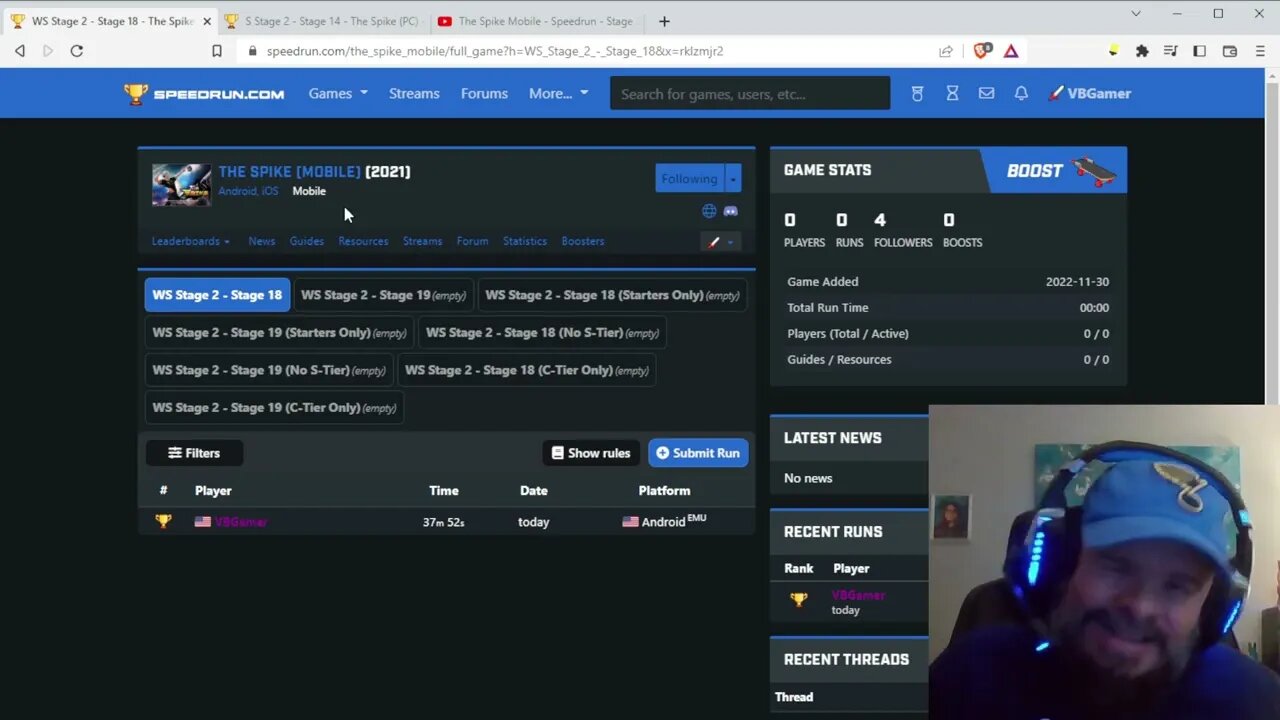Viewport: 1280px width, 720px height.
Task: Select WS Stage 2 - Stage 19 (Starters Only)
Action: click(279, 332)
